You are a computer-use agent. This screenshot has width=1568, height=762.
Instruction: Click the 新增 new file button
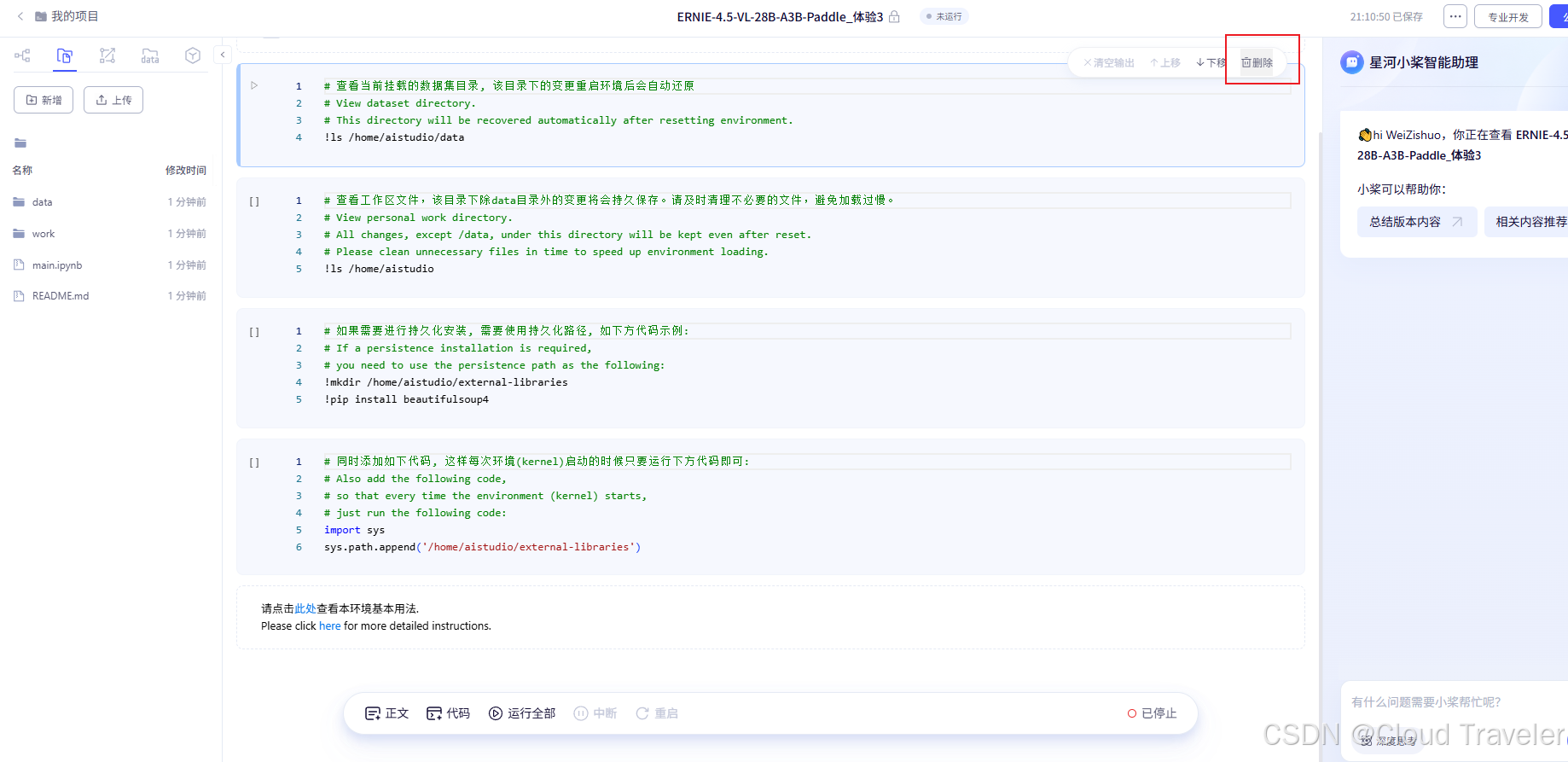44,100
